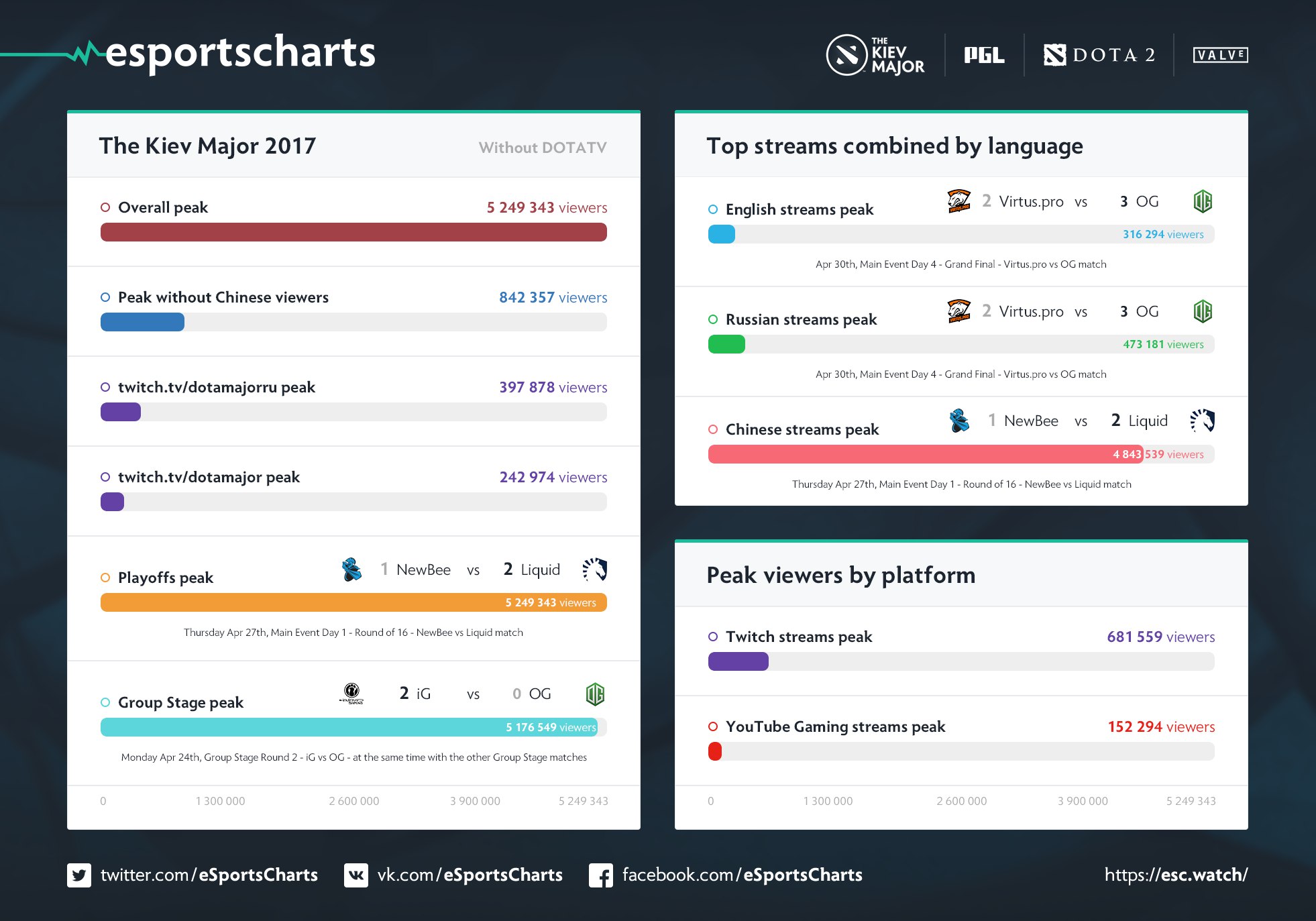
Task: Click NewBee team logo in Playoffs peak
Action: coord(351,570)
